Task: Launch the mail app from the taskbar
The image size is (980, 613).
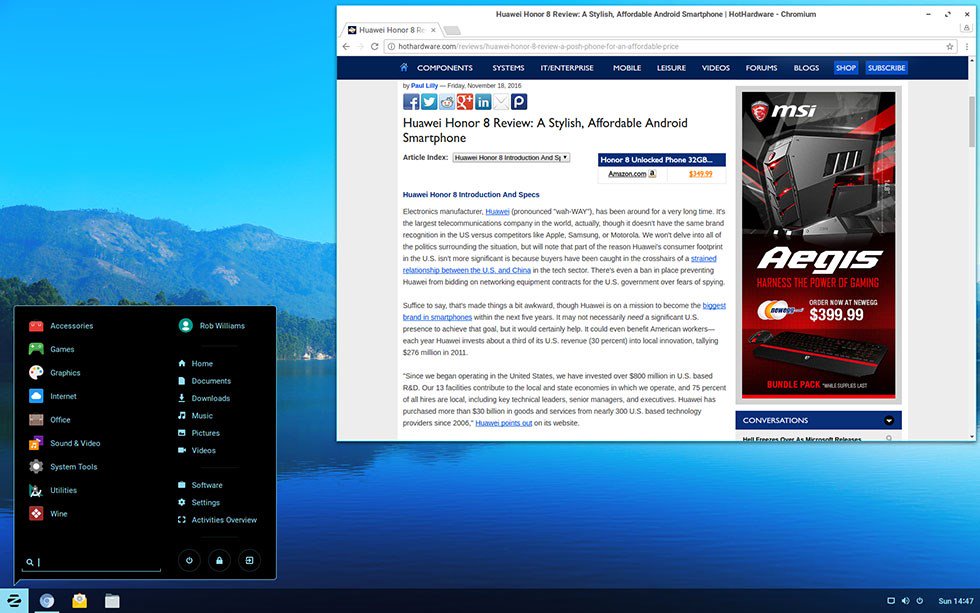Action: click(x=79, y=601)
